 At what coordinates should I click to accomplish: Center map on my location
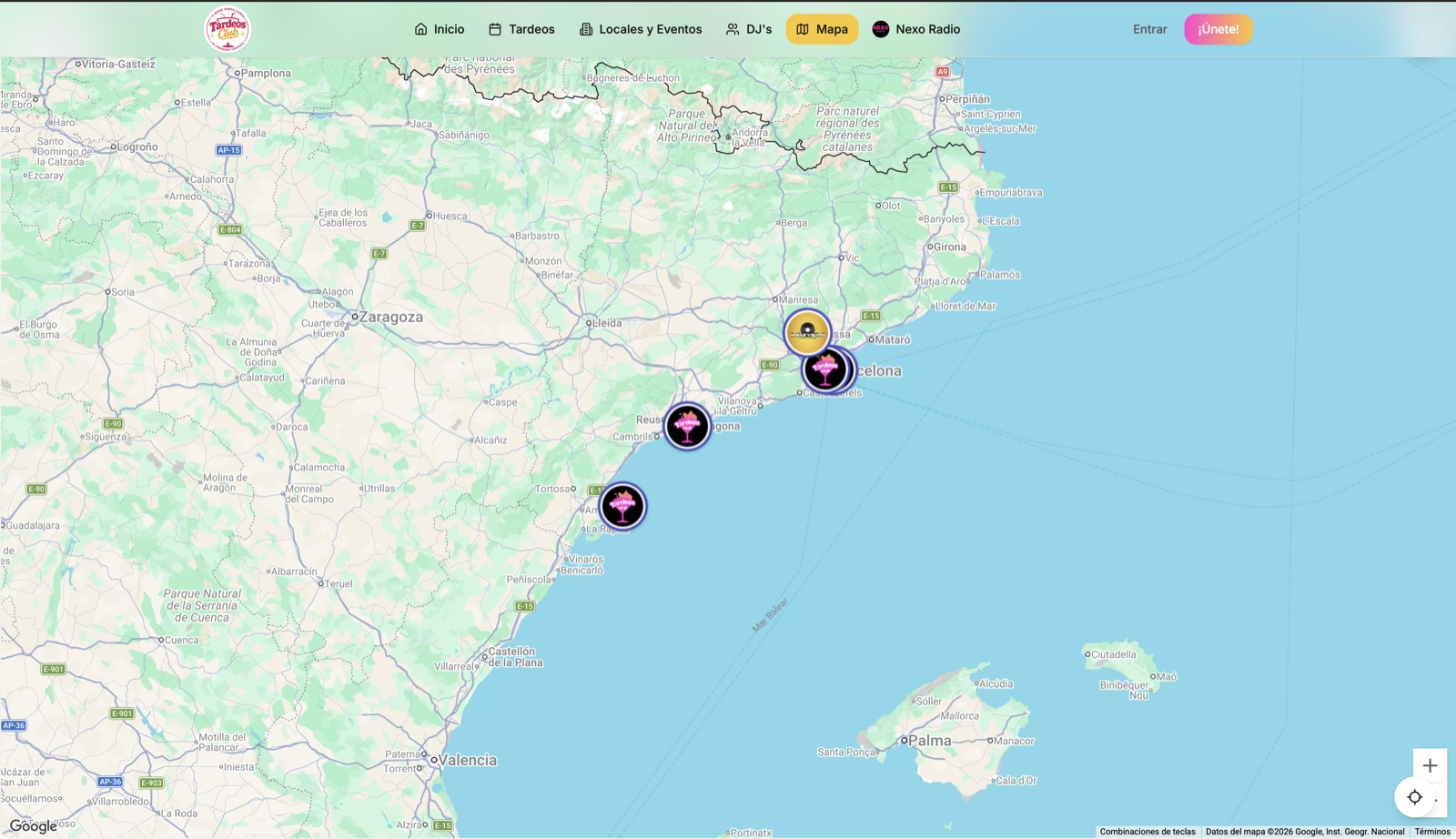tap(1414, 797)
